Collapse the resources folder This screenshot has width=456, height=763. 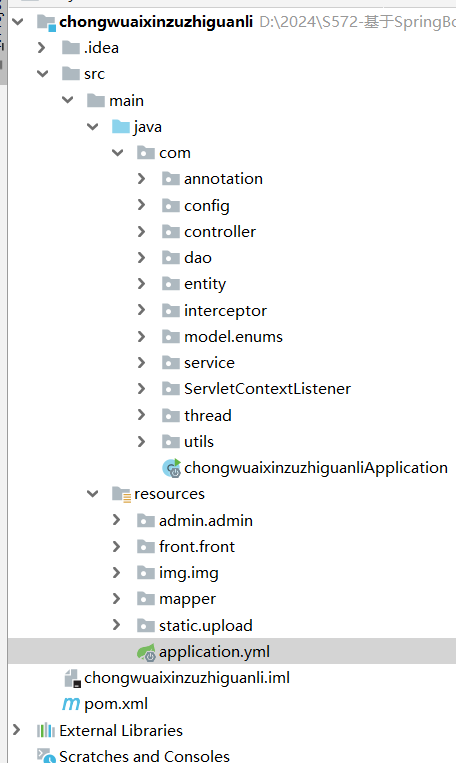92,494
